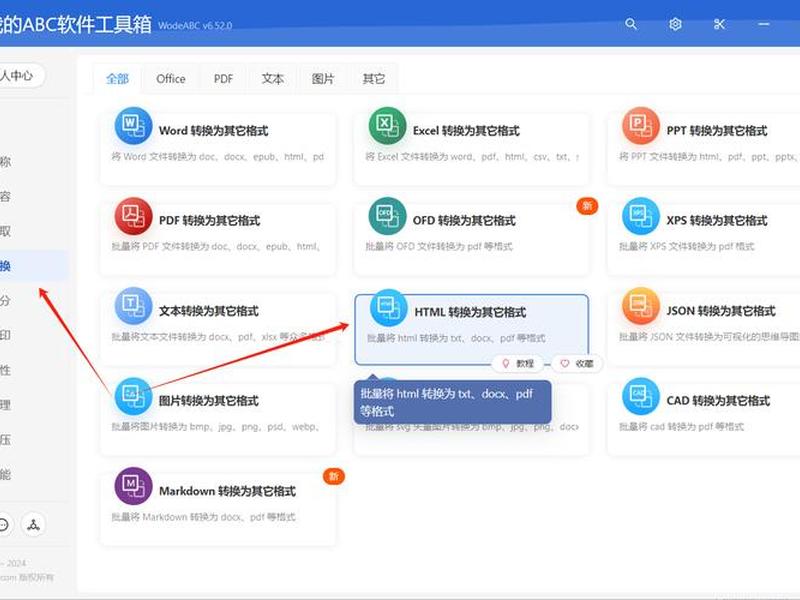Open OFD 转换为其它格式 title
This screenshot has height=600, width=800.
[464, 221]
